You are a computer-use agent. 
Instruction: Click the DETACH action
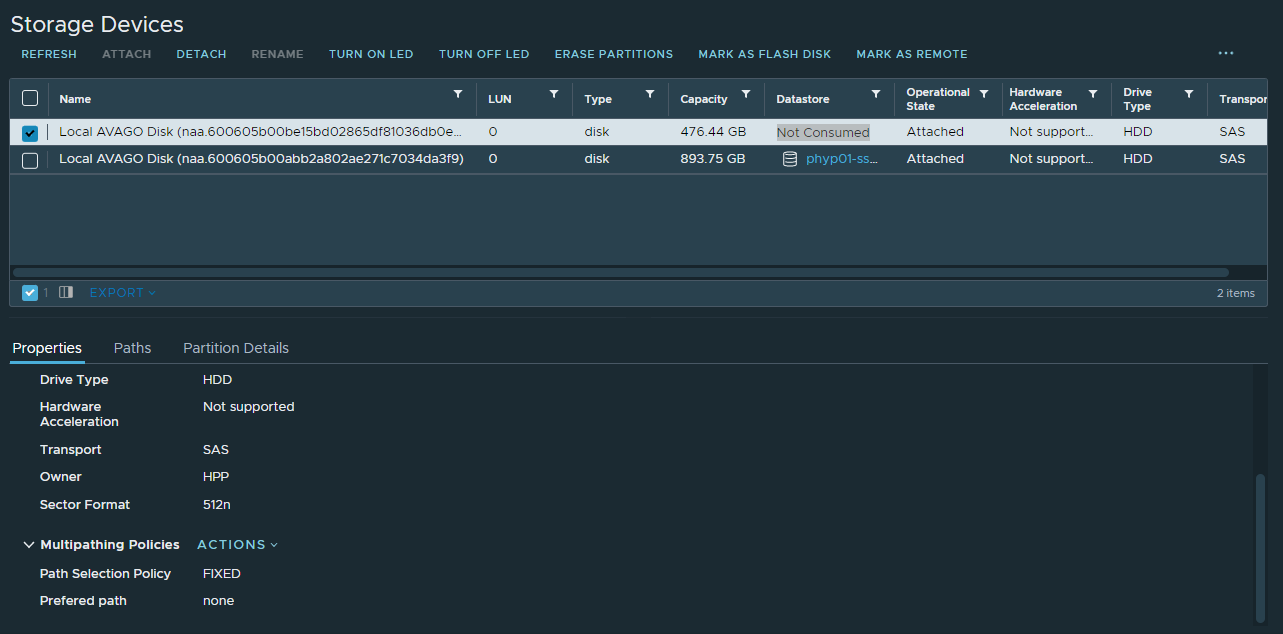(x=201, y=54)
